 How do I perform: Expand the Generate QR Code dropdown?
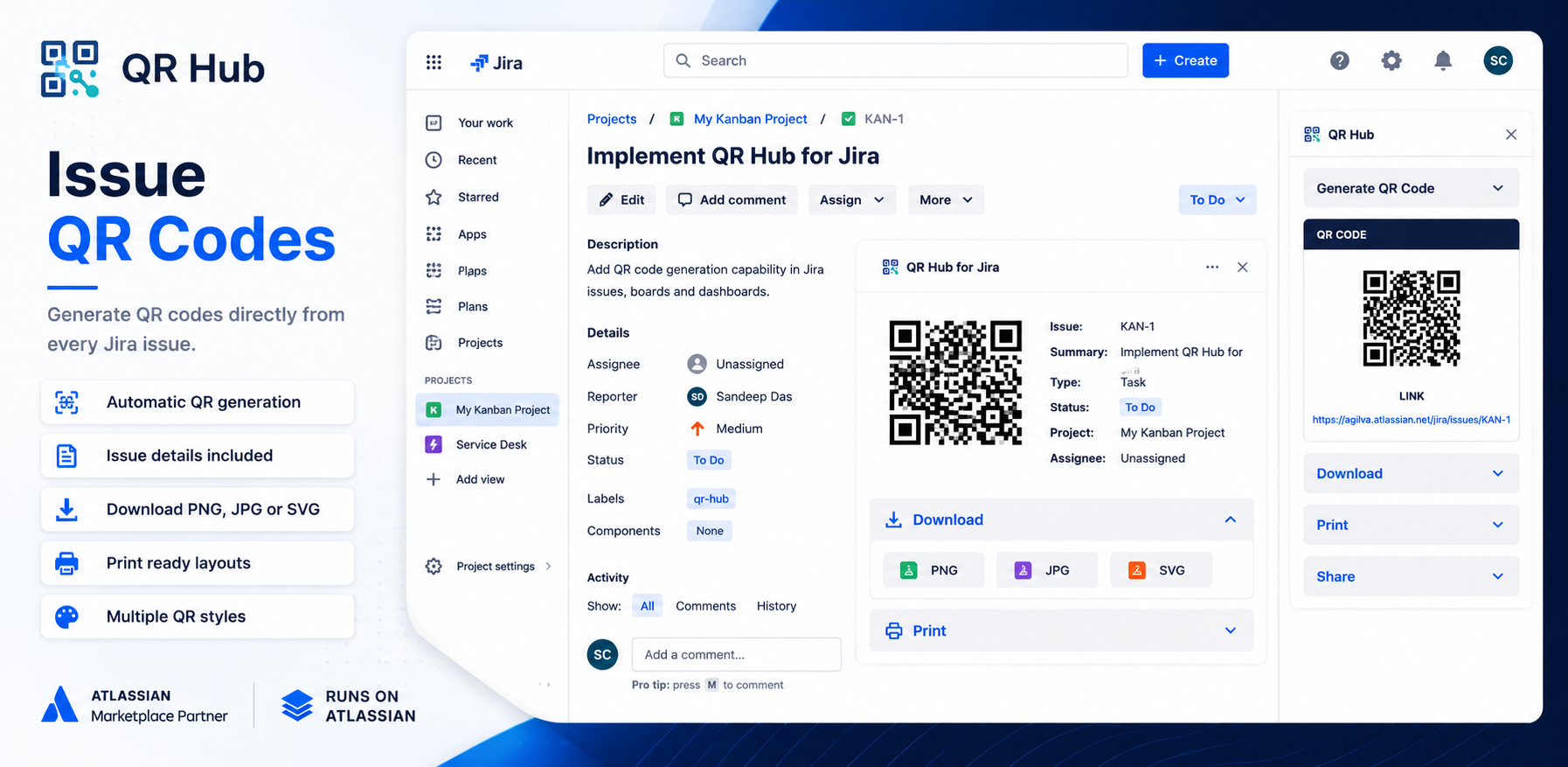coord(1411,188)
